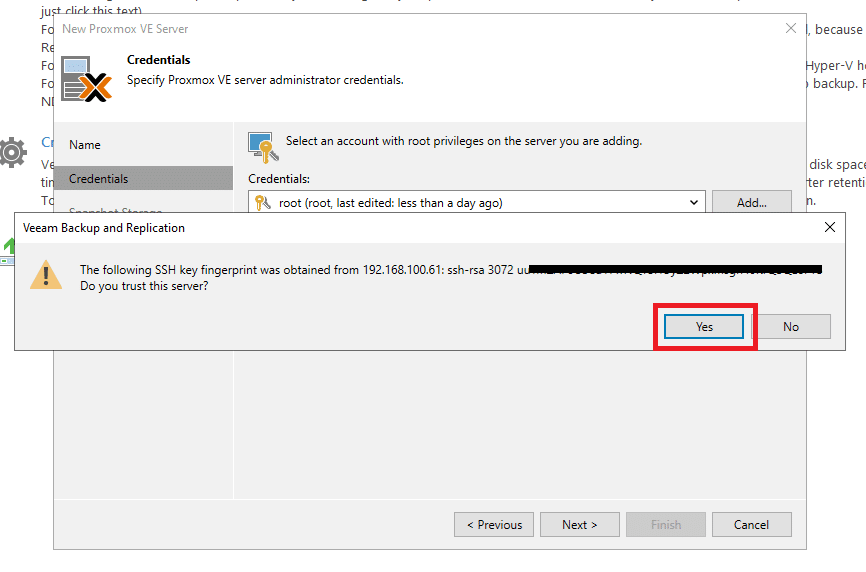866x572 pixels.
Task: Click the yellow warning triangle icon
Action: coord(46,275)
